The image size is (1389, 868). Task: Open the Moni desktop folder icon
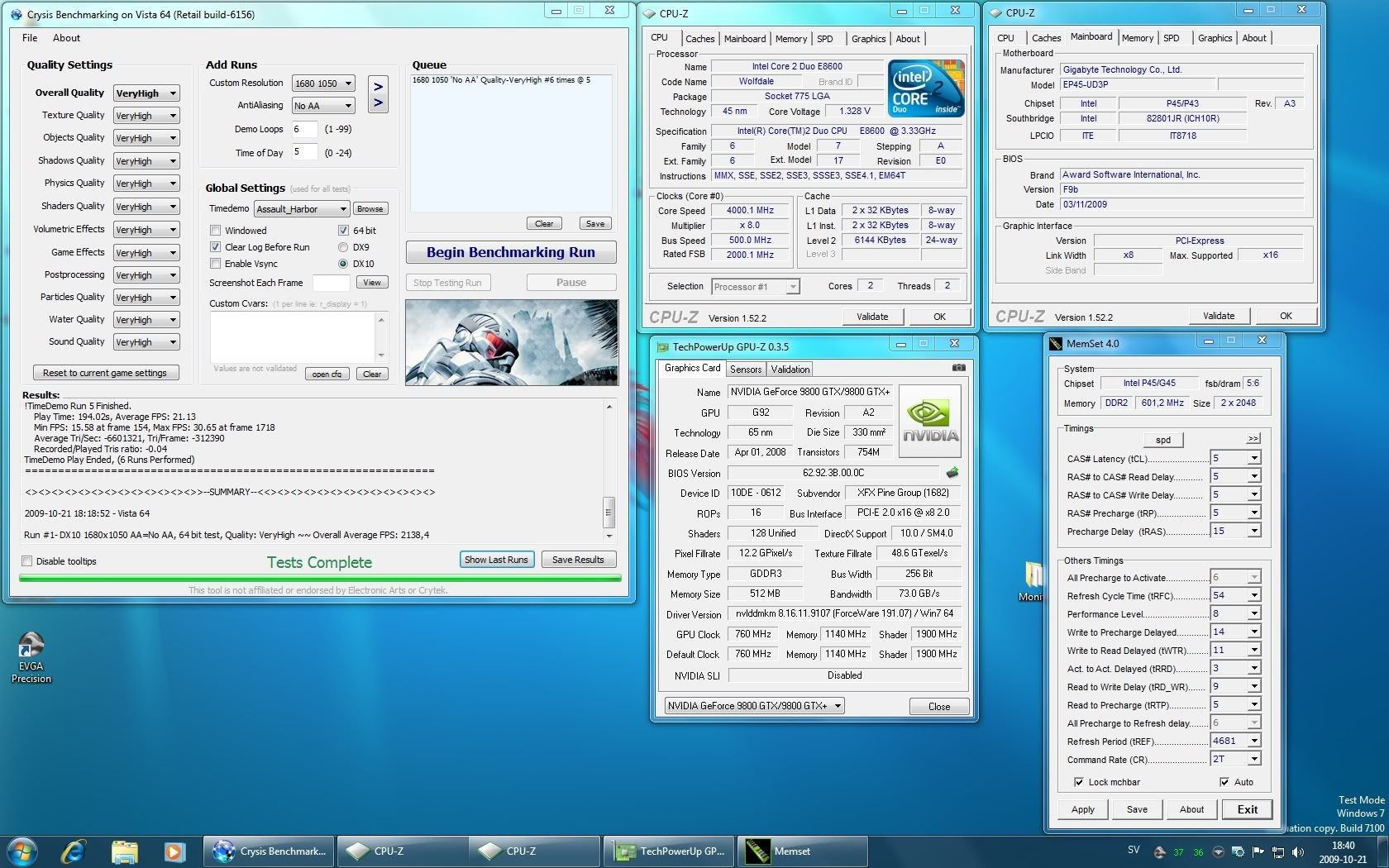point(1032,580)
